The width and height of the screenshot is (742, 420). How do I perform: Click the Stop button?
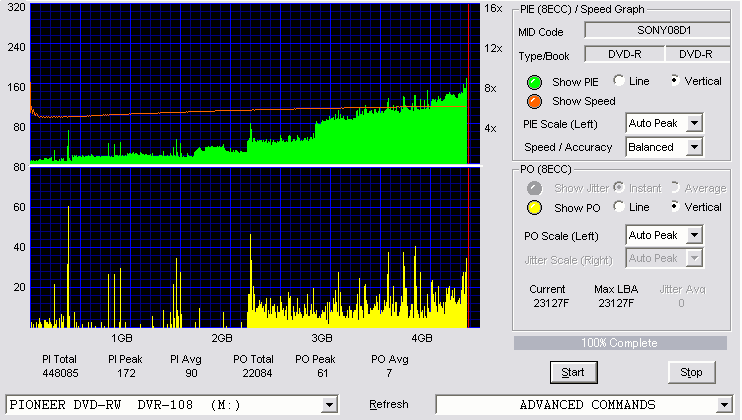[x=691, y=373]
